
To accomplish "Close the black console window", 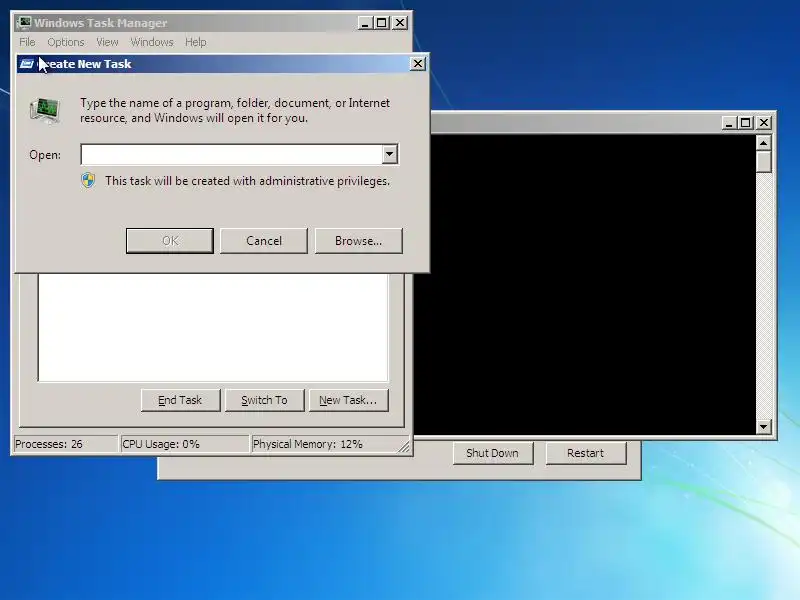I will click(764, 123).
